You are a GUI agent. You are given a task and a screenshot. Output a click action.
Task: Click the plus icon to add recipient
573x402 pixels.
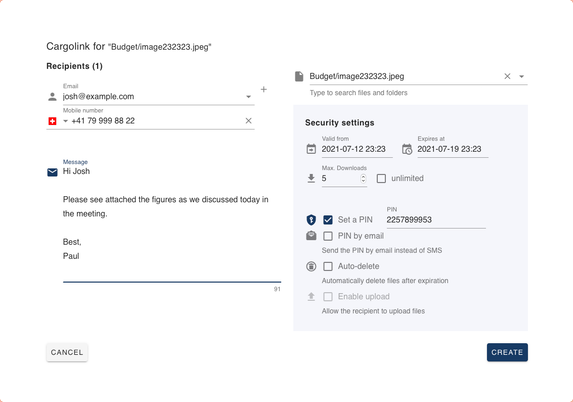point(263,90)
